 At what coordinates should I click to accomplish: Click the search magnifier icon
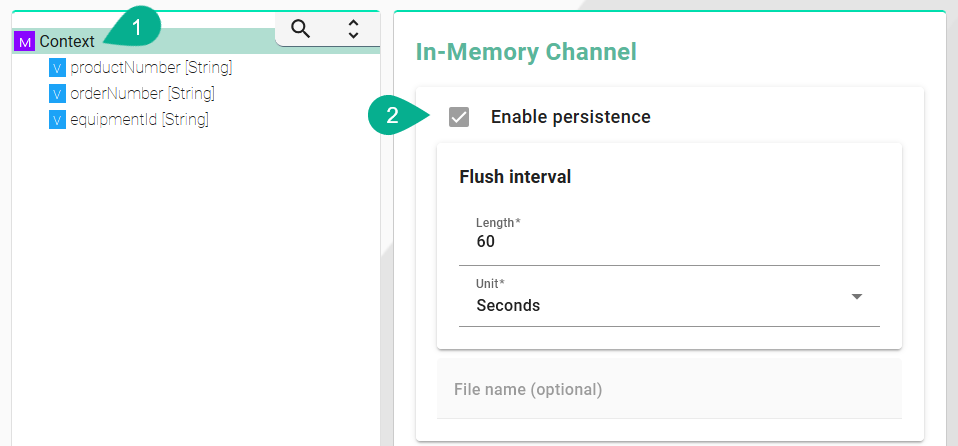(x=300, y=29)
